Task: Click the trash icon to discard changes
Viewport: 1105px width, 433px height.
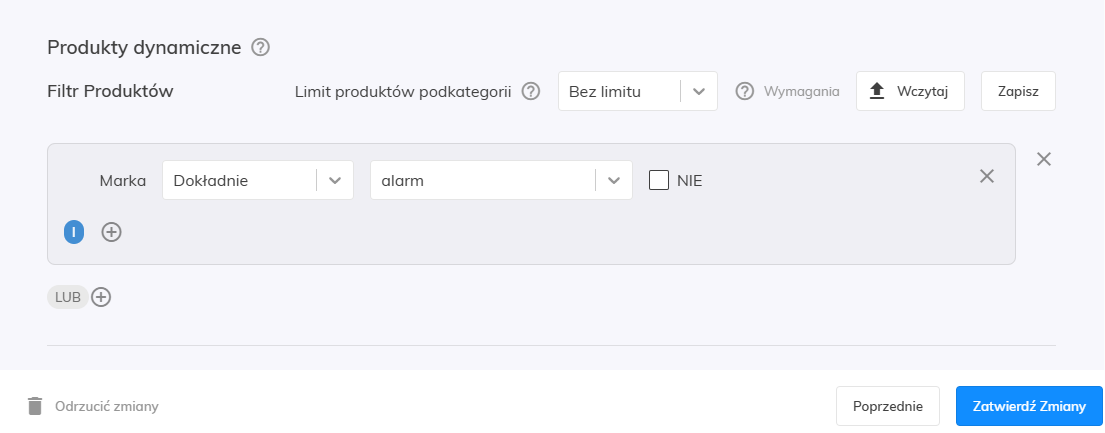Action: pos(35,406)
